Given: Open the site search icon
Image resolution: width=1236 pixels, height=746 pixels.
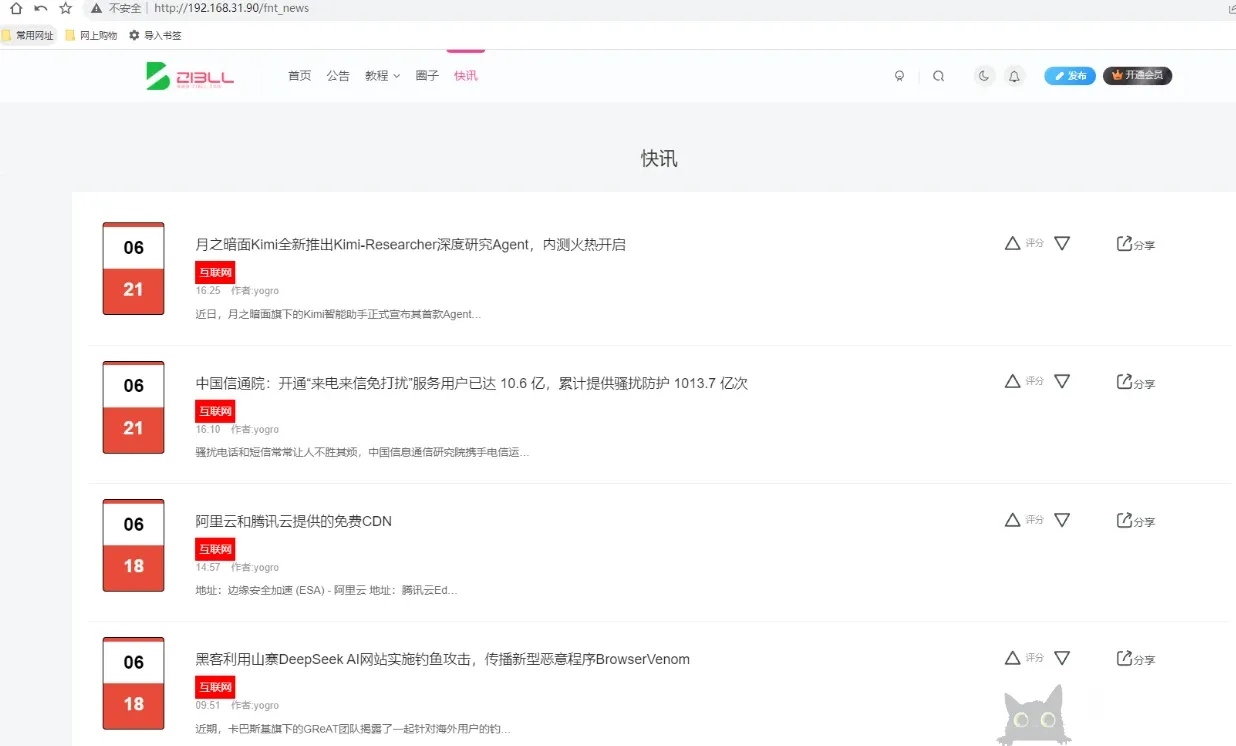Looking at the screenshot, I should pyautogui.click(x=938, y=76).
